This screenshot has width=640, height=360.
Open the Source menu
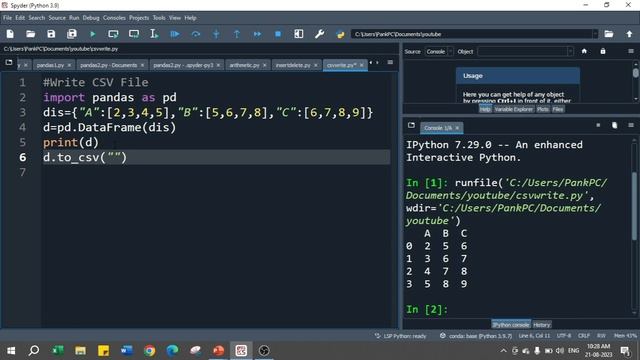click(57, 18)
